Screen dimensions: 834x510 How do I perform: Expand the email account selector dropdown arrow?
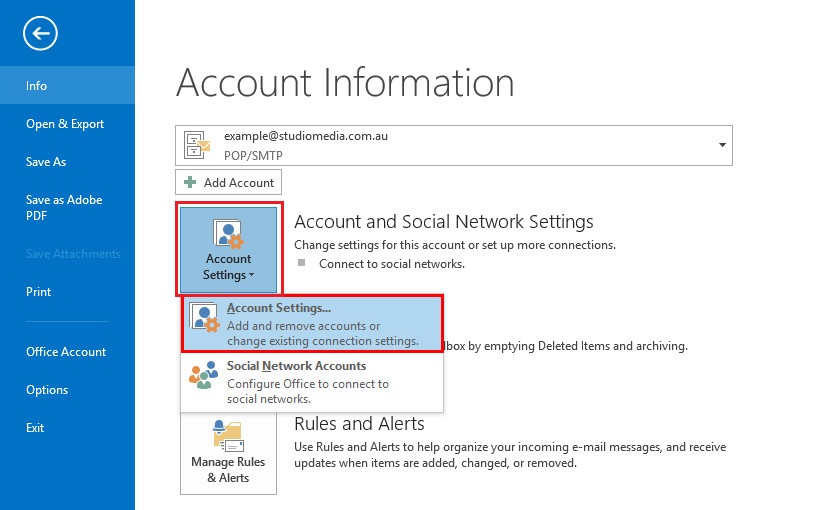(722, 145)
